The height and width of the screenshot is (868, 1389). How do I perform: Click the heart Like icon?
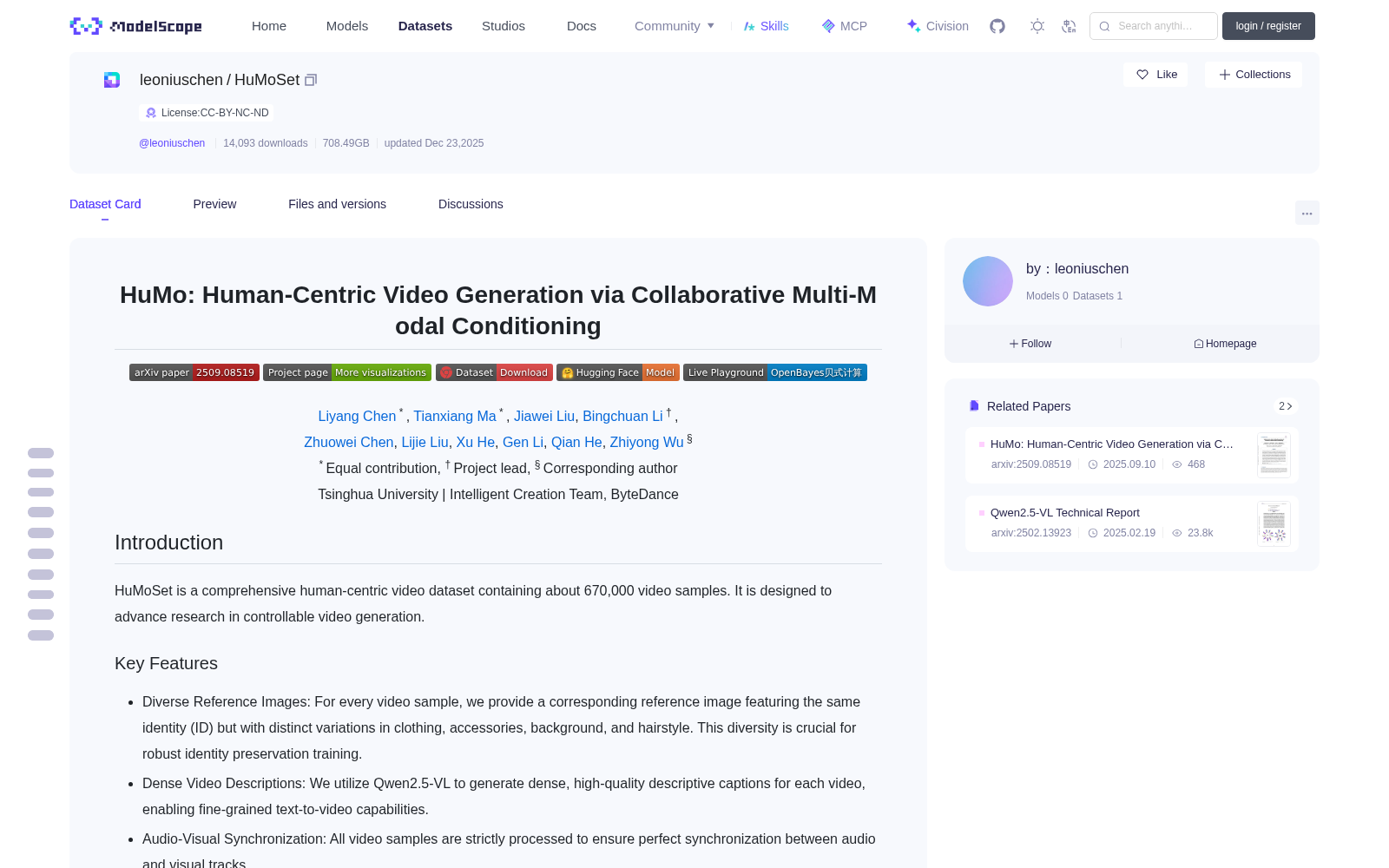coord(1142,75)
